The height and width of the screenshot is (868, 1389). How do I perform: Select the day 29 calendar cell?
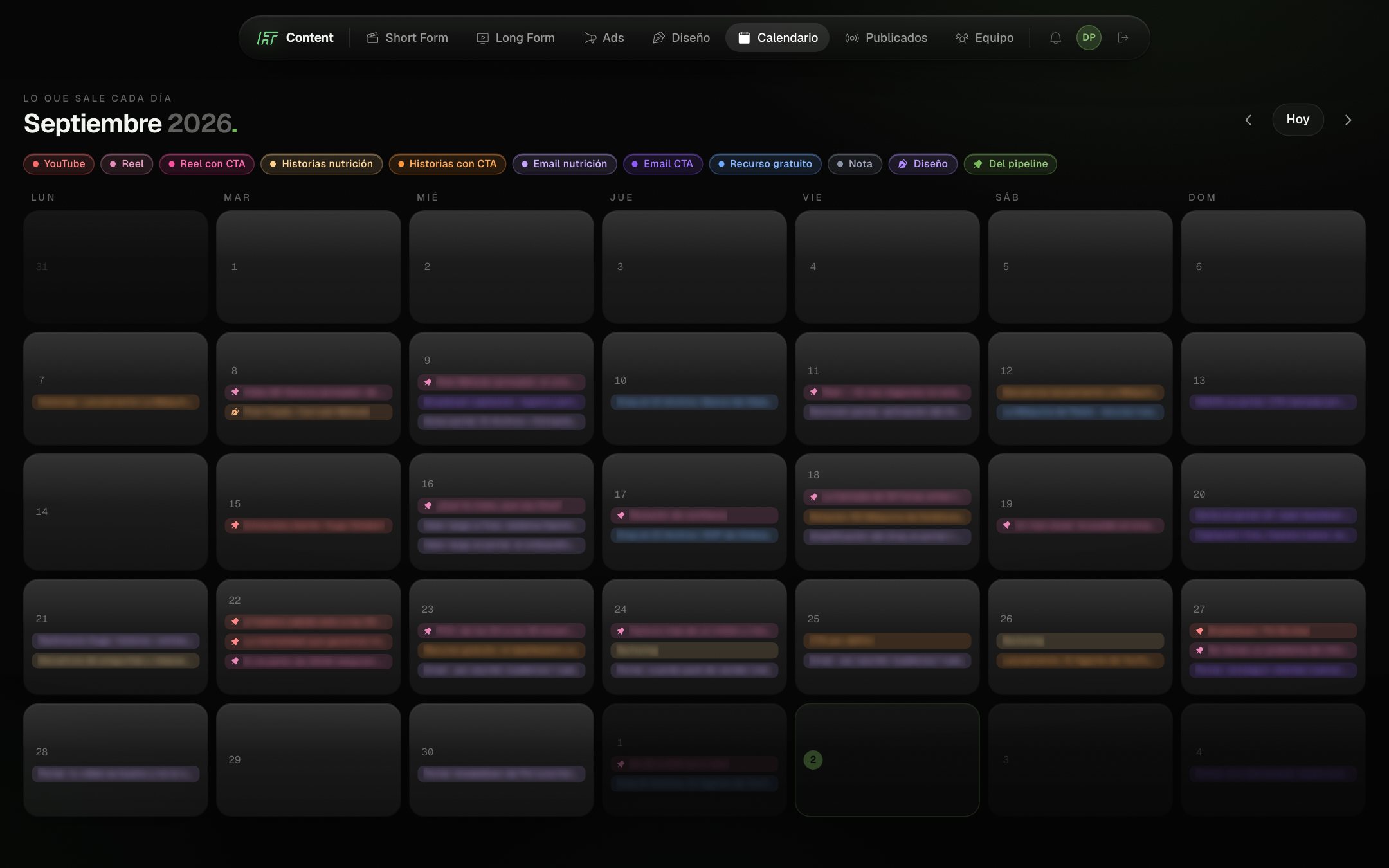[x=309, y=760]
